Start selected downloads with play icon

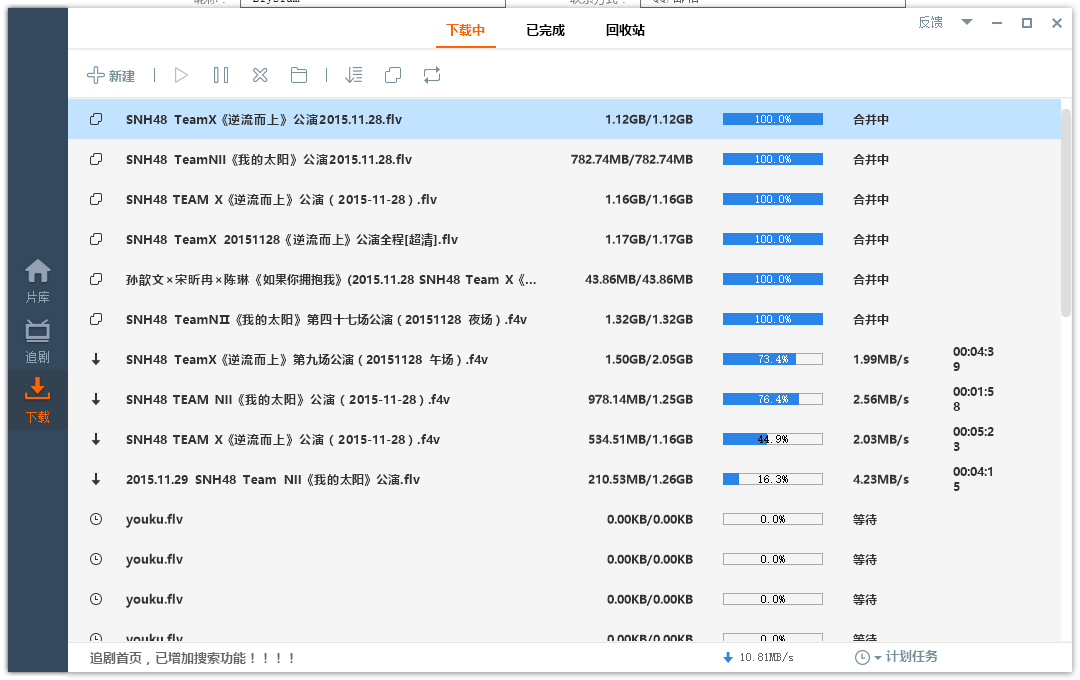point(181,75)
